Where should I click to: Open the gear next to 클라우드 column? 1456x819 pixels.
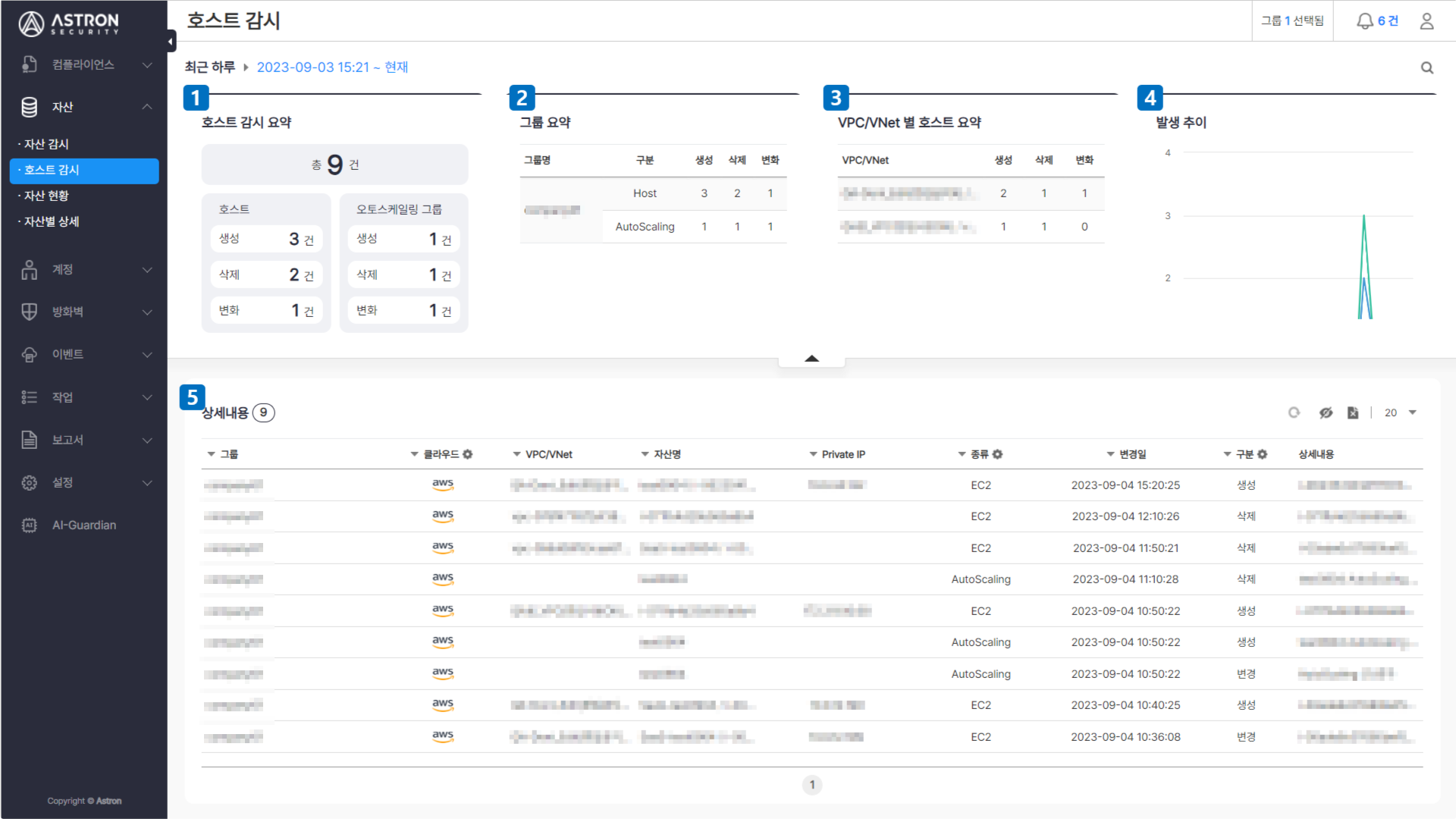[468, 454]
